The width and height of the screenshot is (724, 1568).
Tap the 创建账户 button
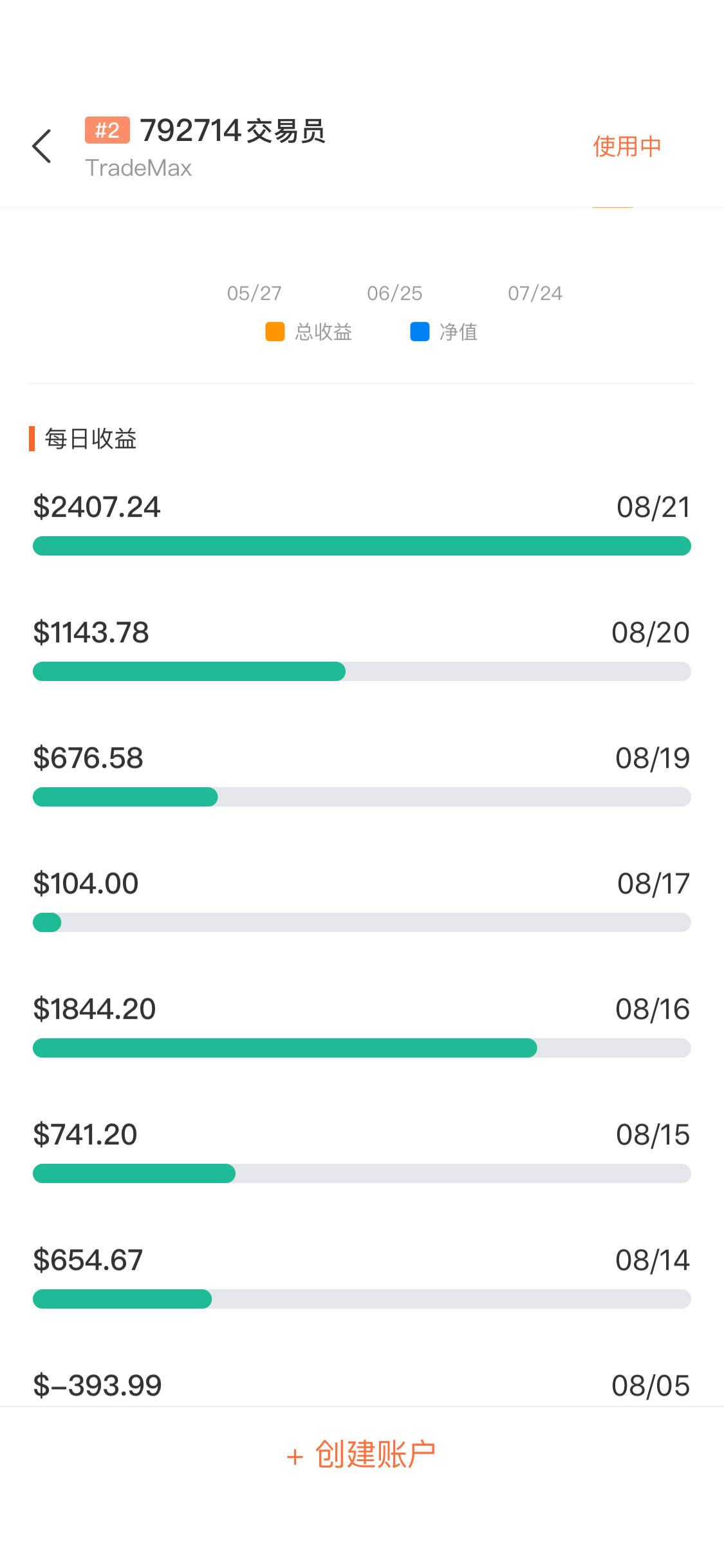point(362,1455)
